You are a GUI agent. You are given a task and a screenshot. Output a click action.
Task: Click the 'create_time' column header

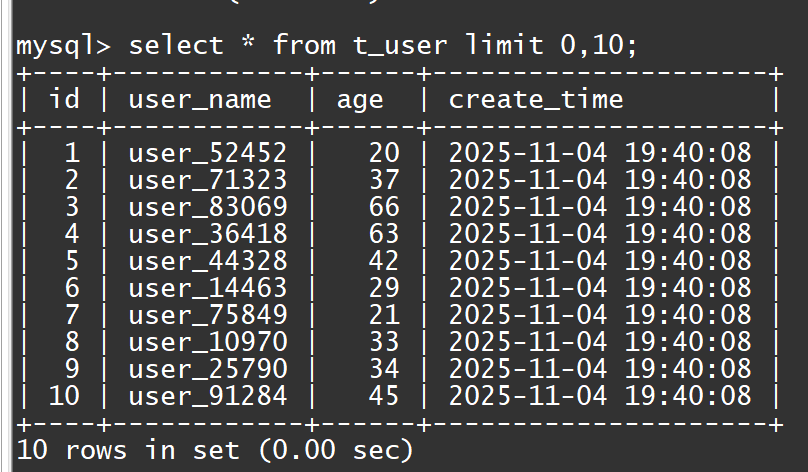coord(536,99)
